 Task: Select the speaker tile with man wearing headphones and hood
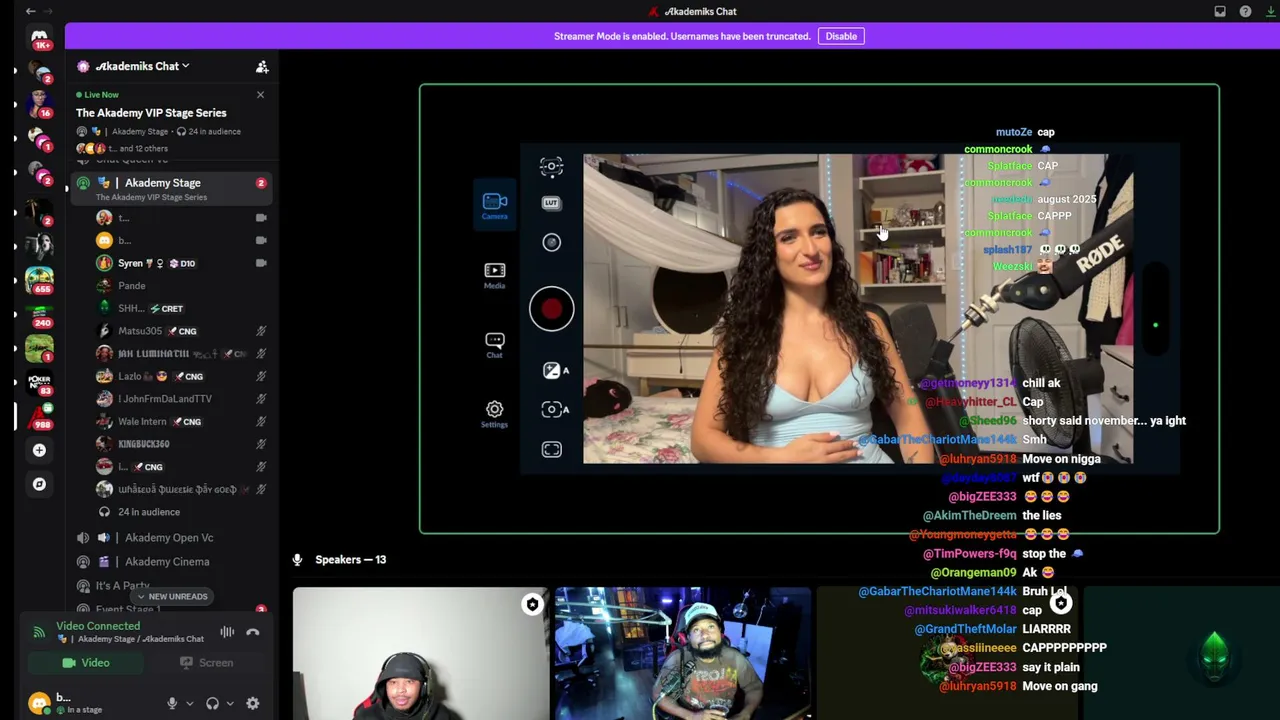coord(420,654)
